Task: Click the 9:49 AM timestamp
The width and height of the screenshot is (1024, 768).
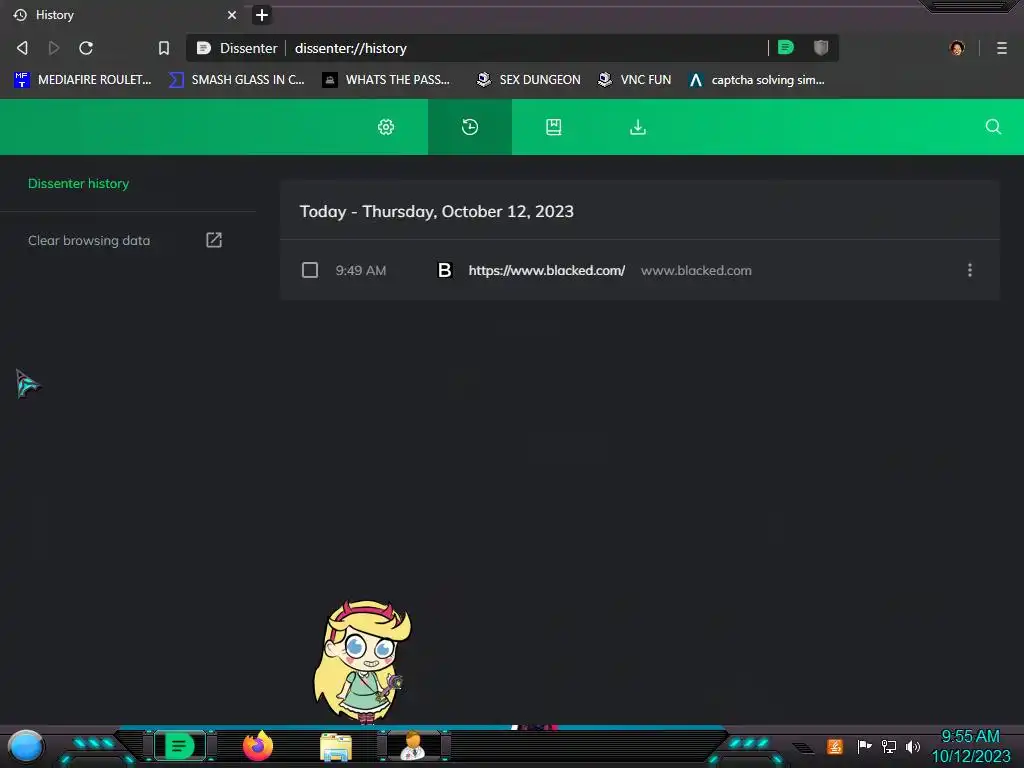Action: (x=360, y=270)
